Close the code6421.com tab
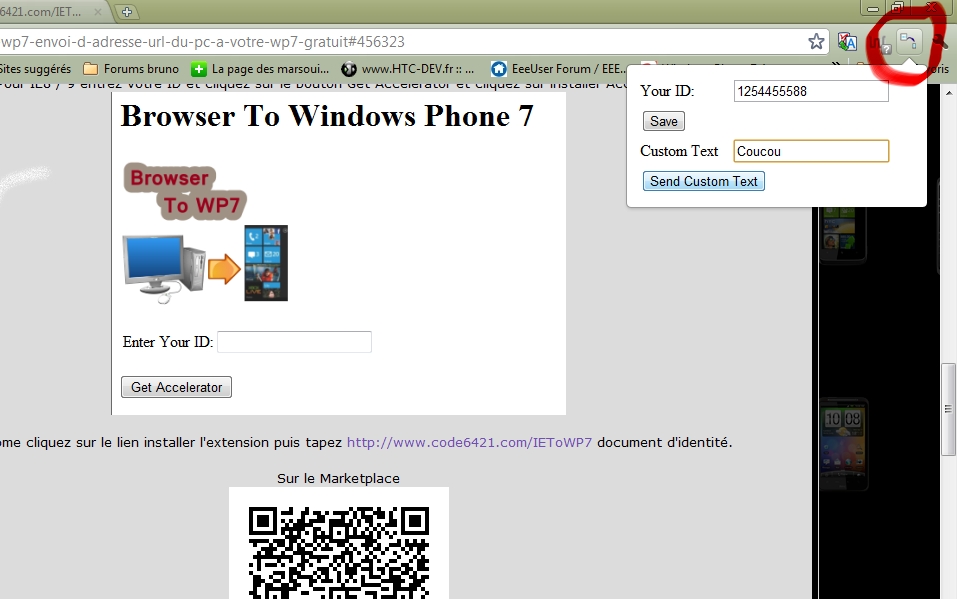 pos(97,12)
